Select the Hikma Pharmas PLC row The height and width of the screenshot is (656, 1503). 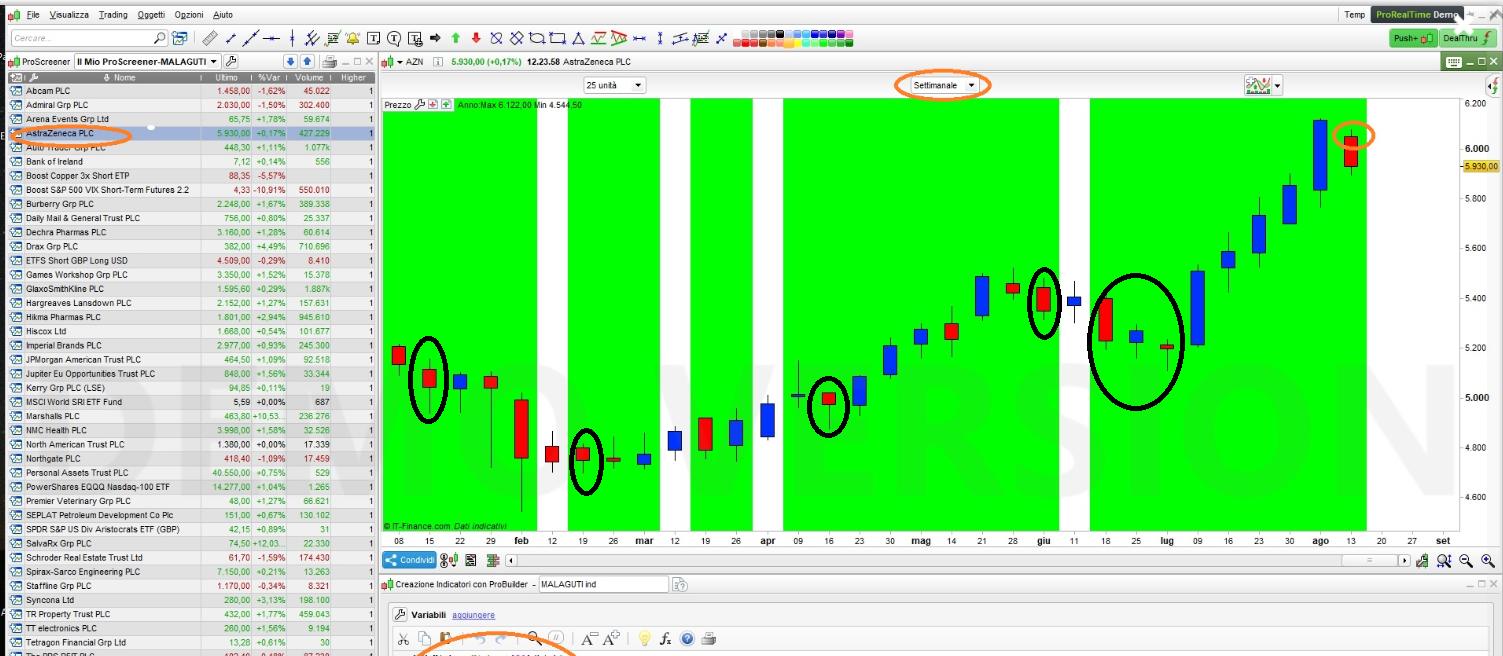(190, 317)
